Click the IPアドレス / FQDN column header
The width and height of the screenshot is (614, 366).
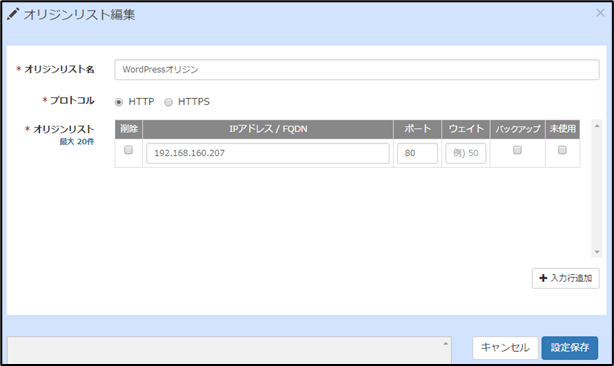[x=268, y=129]
